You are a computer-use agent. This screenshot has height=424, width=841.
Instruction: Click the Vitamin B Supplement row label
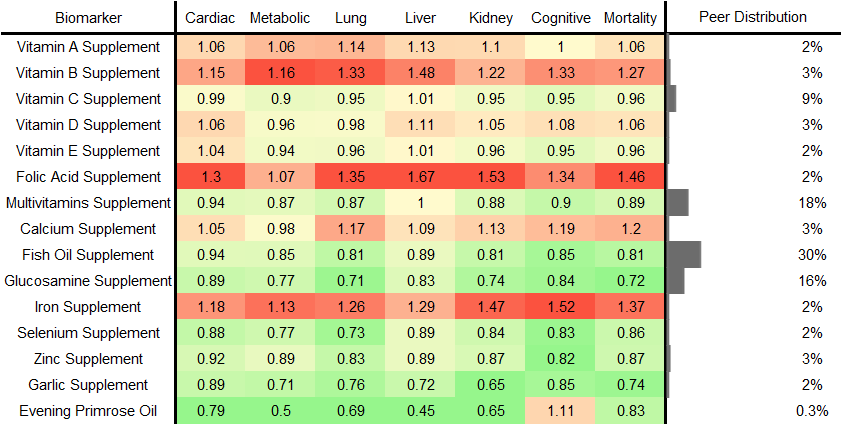(90, 73)
